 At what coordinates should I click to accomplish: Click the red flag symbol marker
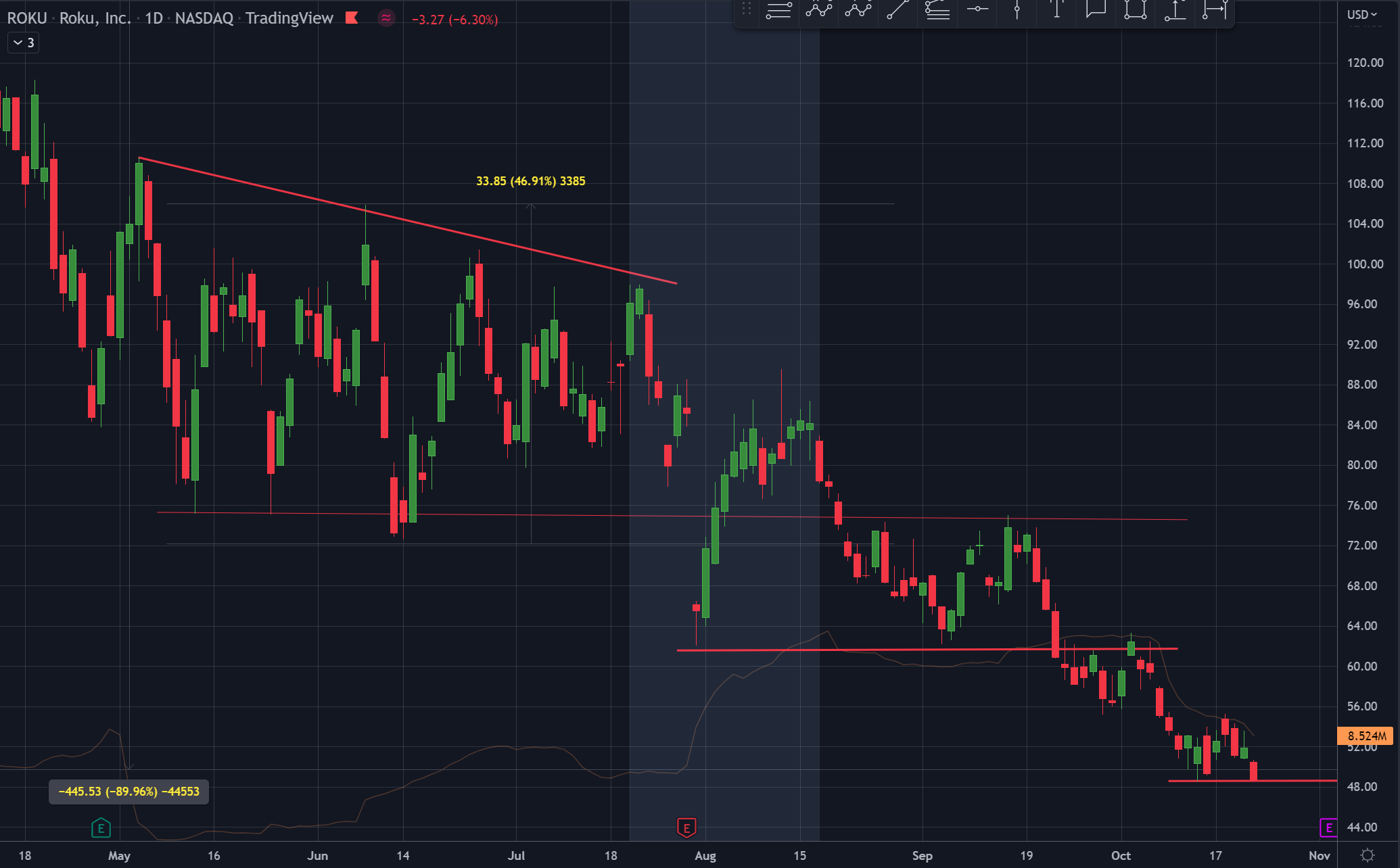pos(352,18)
